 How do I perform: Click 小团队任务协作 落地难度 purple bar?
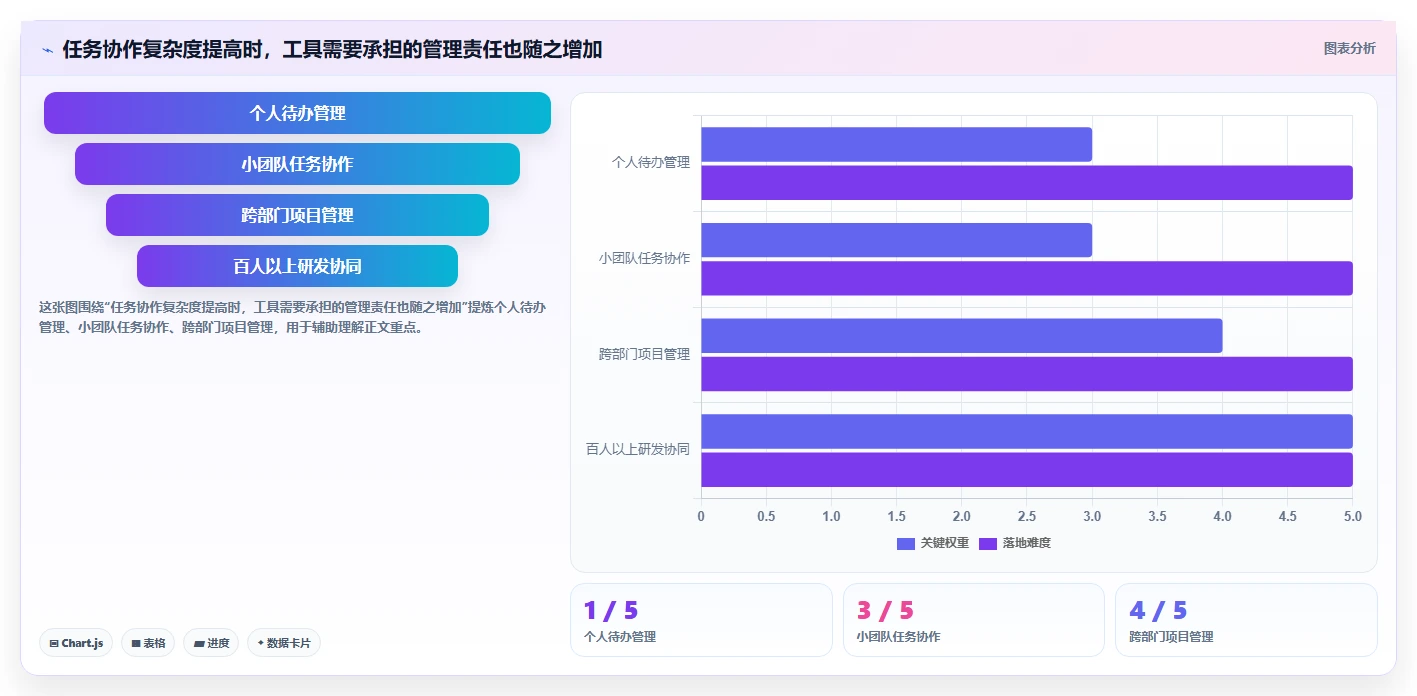point(1027,278)
